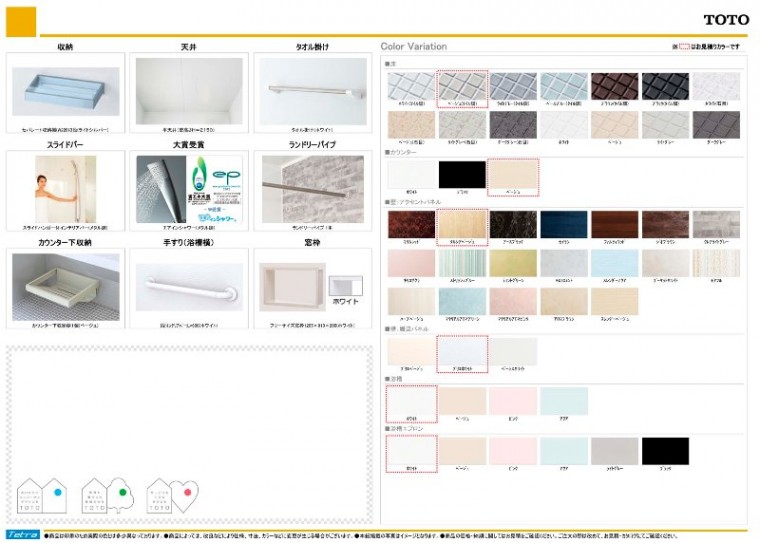Viewport: 760px width, 542px height.
Task: Choose the pink marble accent panel in third row
Action: pos(513,302)
